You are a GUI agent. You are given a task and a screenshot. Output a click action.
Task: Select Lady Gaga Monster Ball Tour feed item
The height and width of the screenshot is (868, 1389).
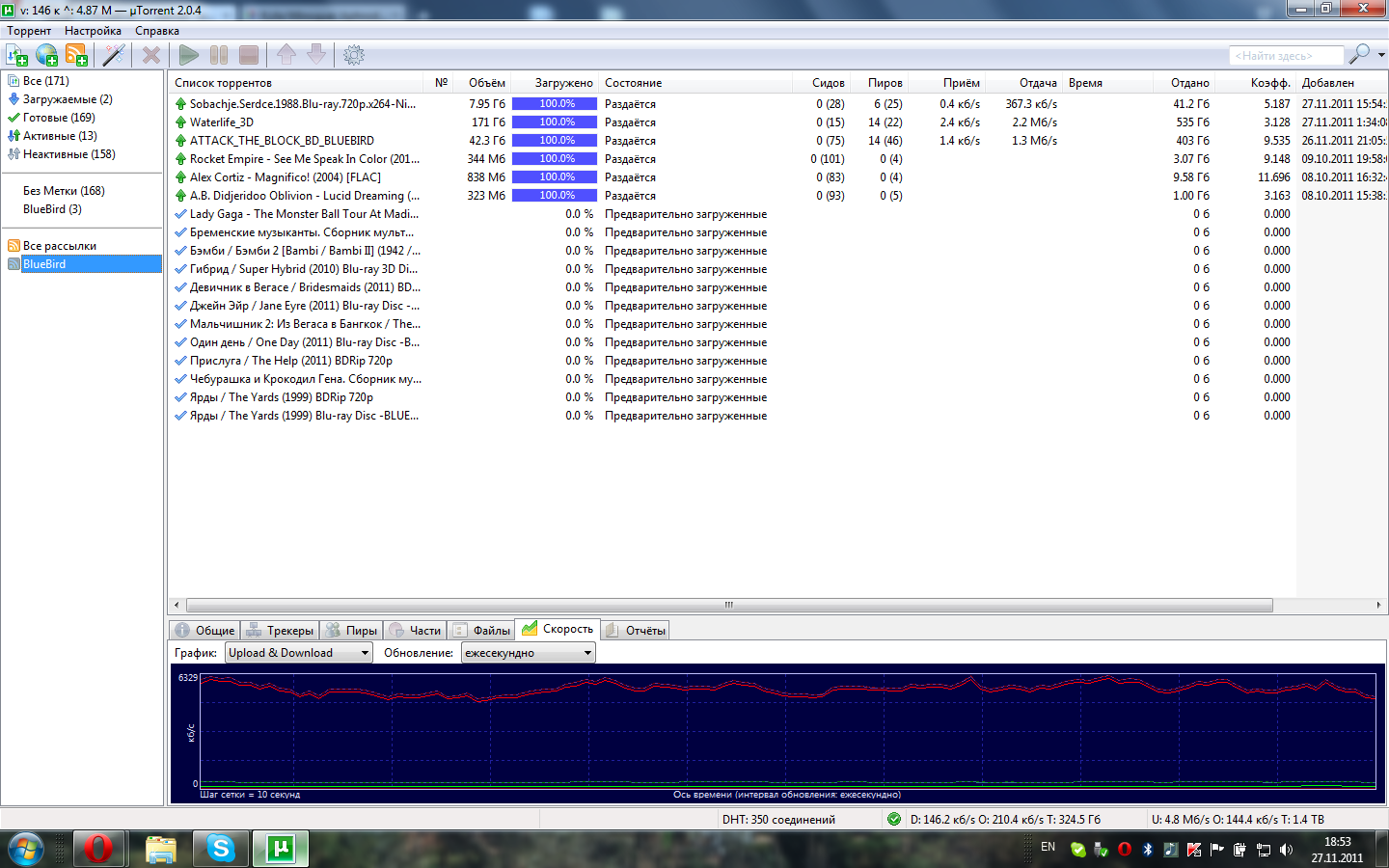(x=777, y=214)
